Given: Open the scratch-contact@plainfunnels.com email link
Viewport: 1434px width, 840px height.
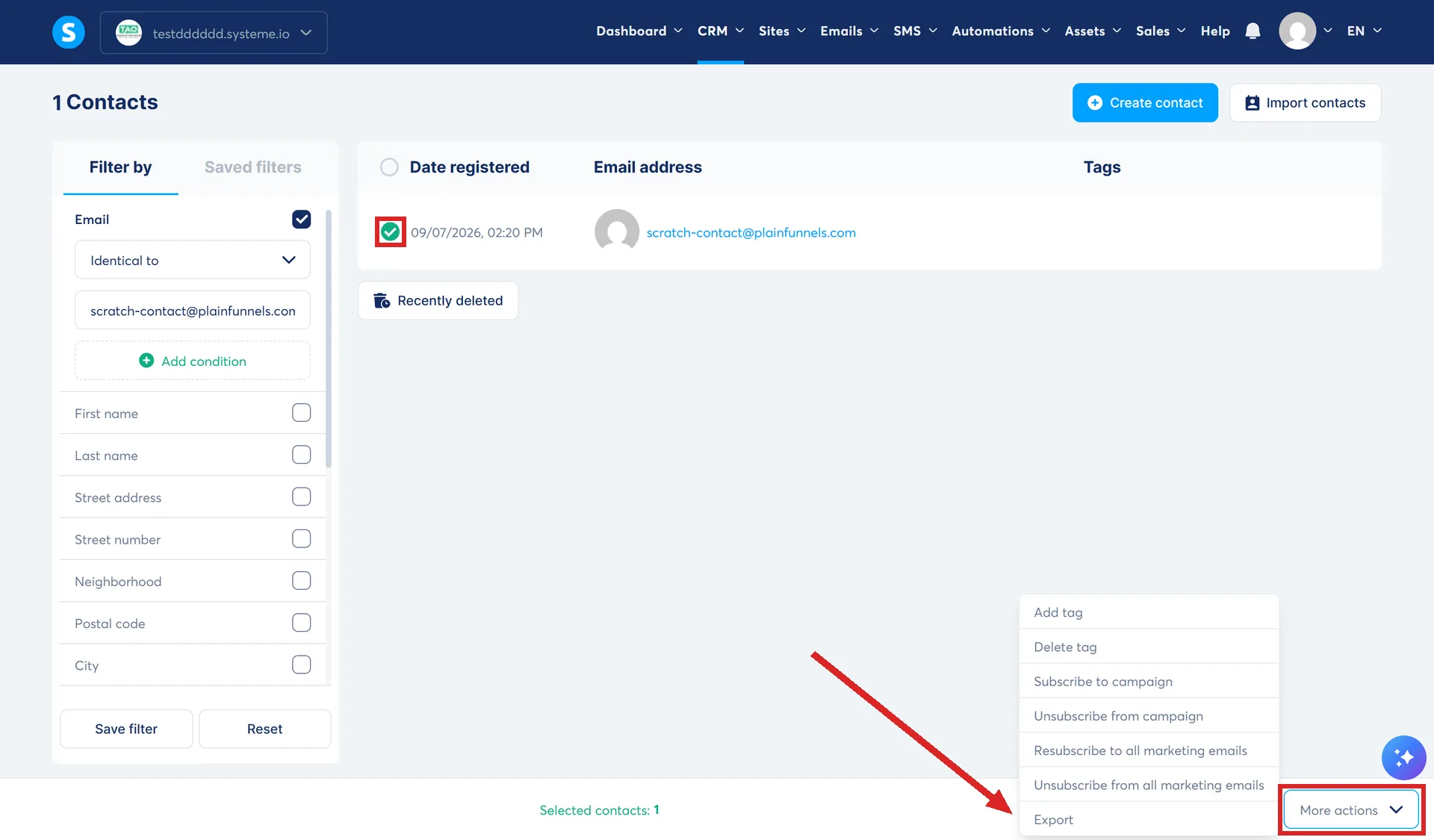Looking at the screenshot, I should [751, 232].
